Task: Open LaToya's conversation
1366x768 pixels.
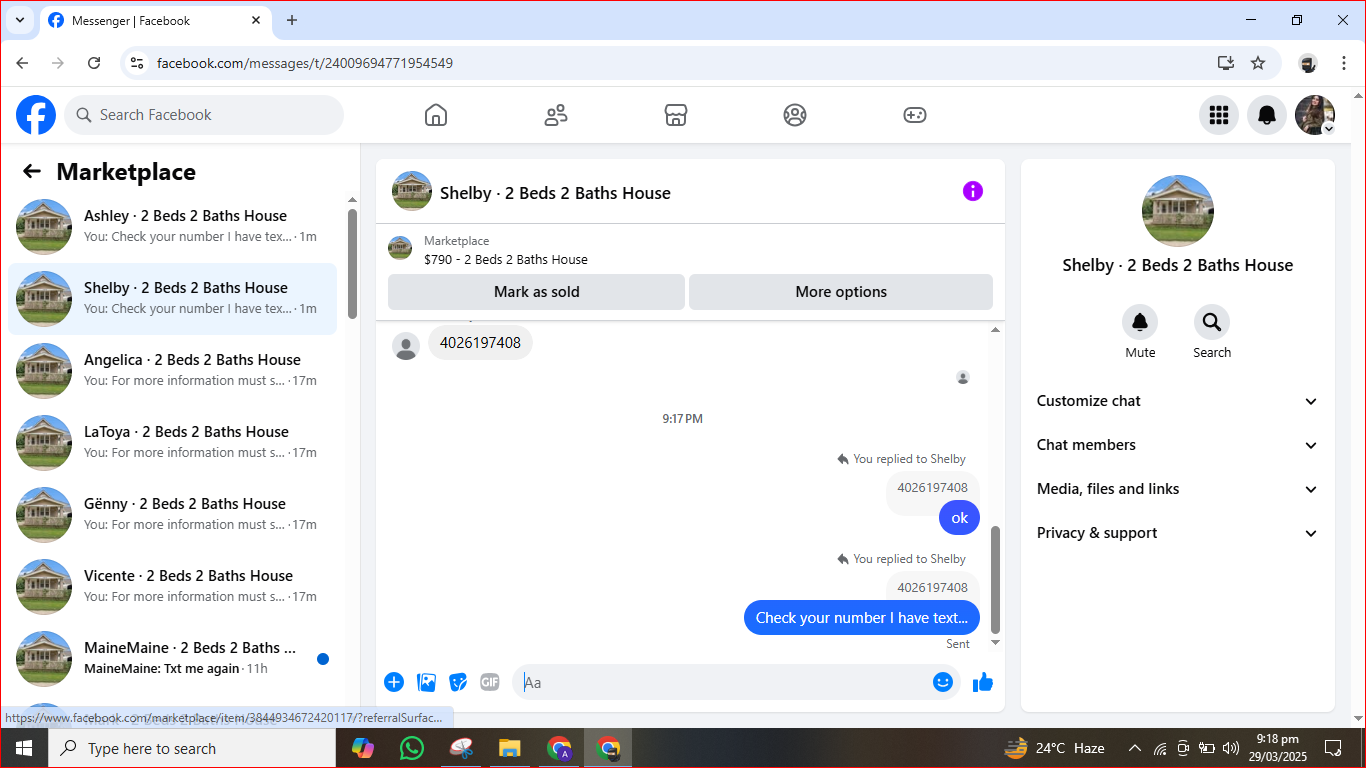Action: [x=172, y=443]
